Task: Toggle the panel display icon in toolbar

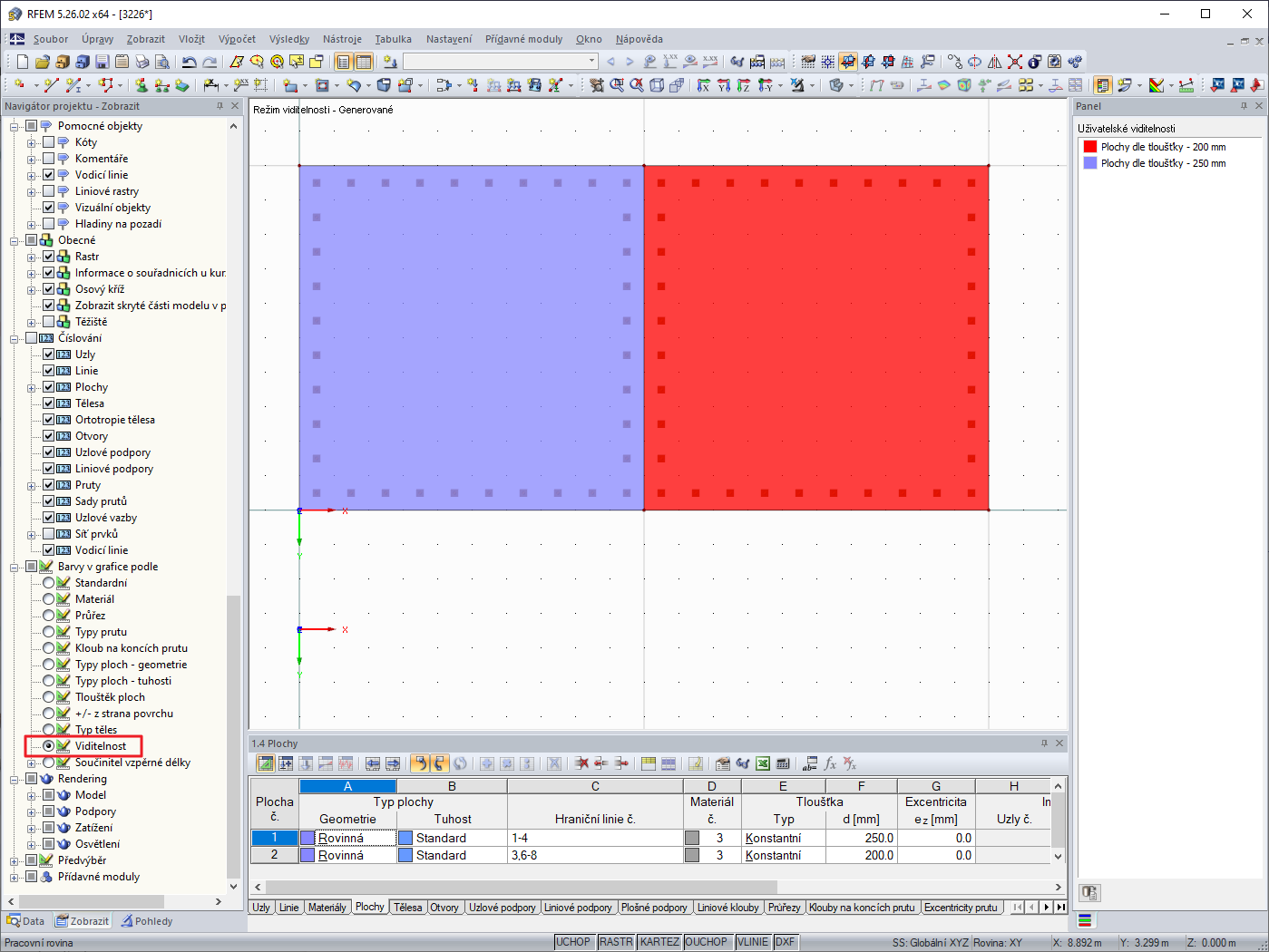Action: (1103, 85)
